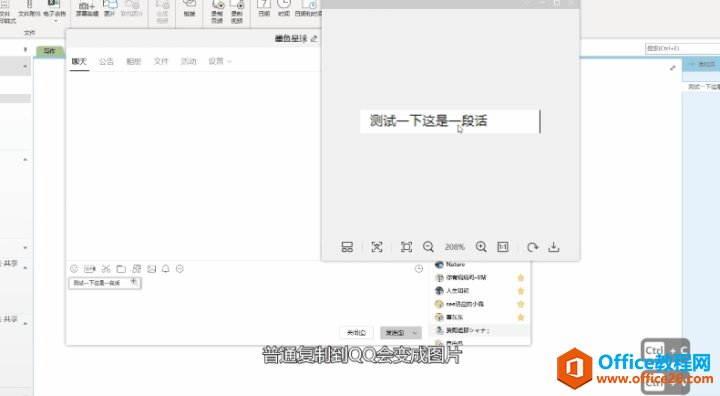Click the 关闭(C) button
Screen dimensions: 720x396
click(356, 333)
